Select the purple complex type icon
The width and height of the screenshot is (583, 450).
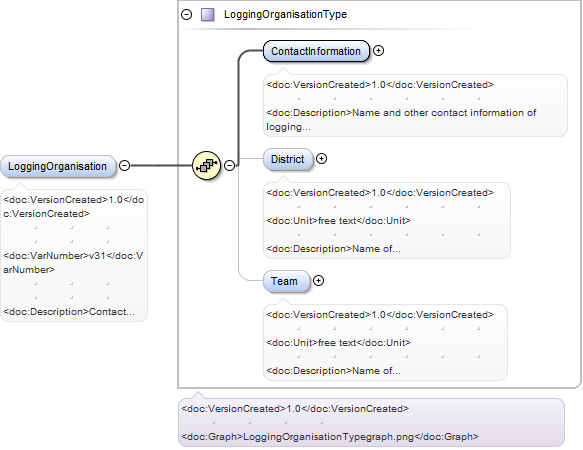(207, 15)
